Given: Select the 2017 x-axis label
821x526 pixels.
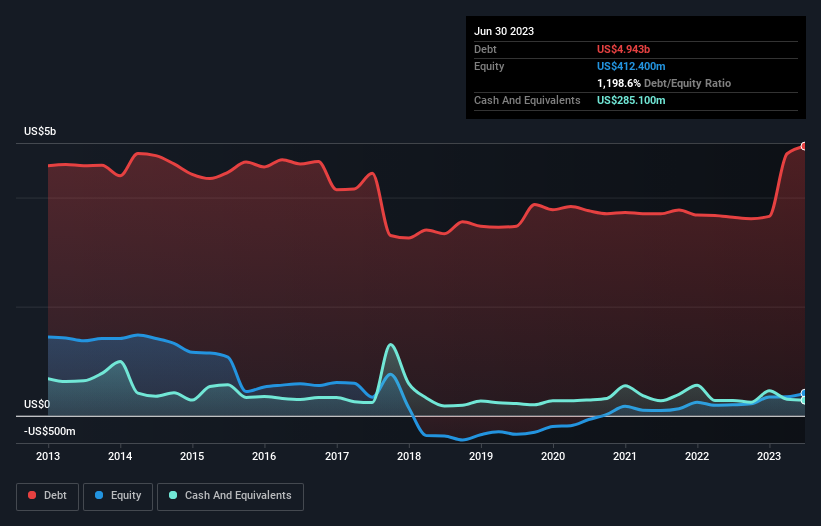Looking at the screenshot, I should 337,456.
